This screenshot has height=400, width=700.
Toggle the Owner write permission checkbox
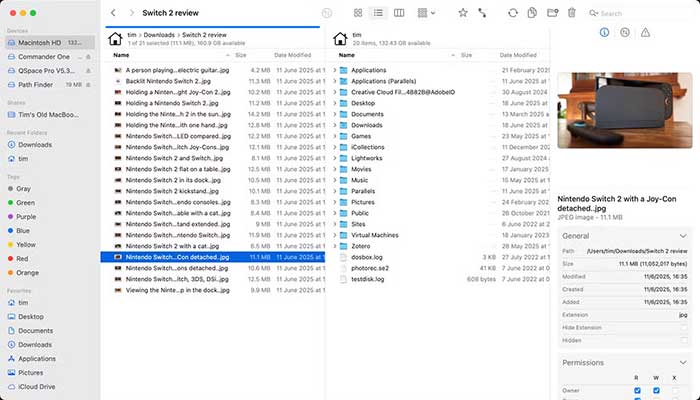pos(656,391)
